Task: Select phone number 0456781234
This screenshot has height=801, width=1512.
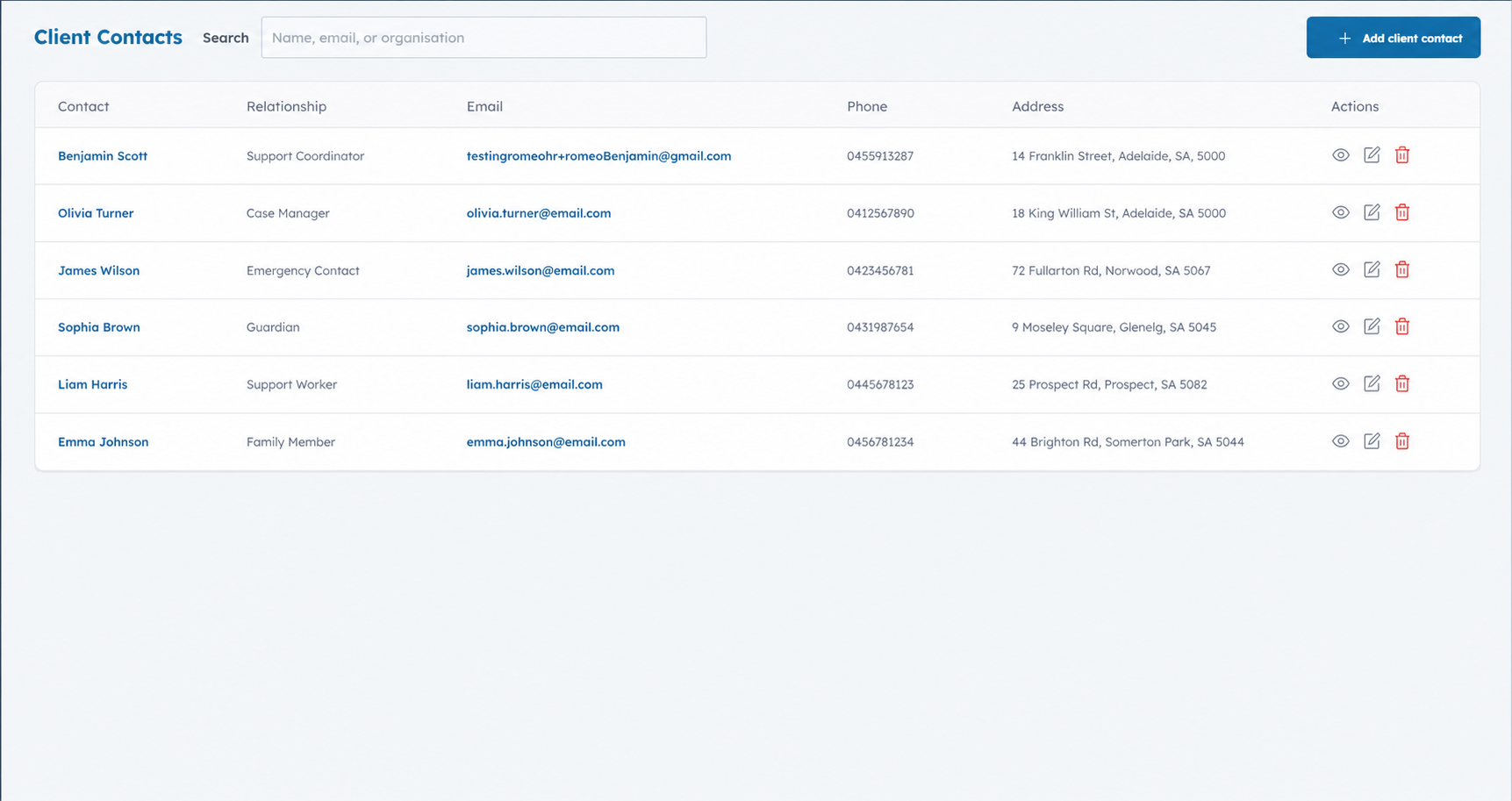Action: [x=880, y=442]
